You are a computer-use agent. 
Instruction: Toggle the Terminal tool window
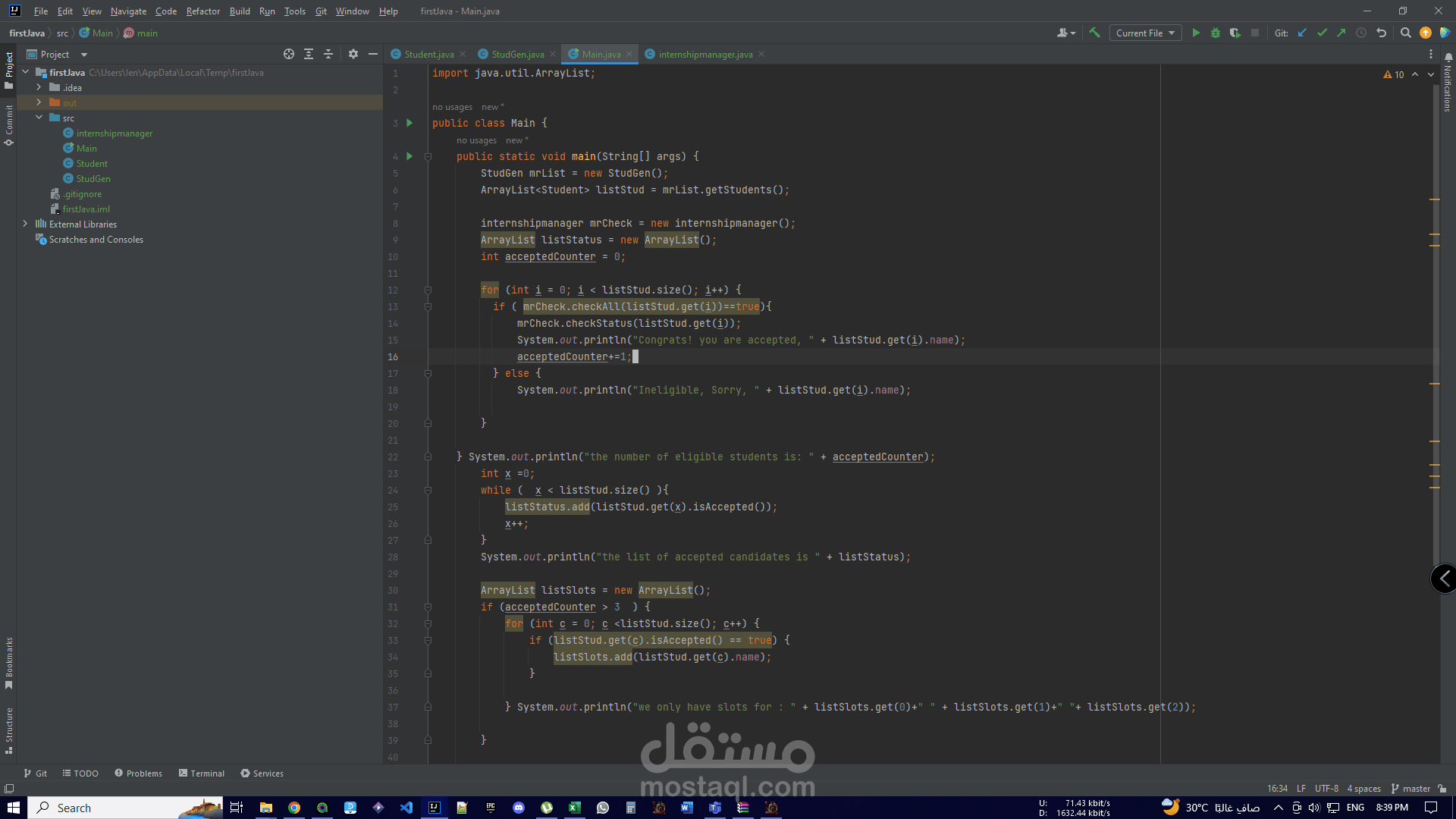pyautogui.click(x=202, y=773)
